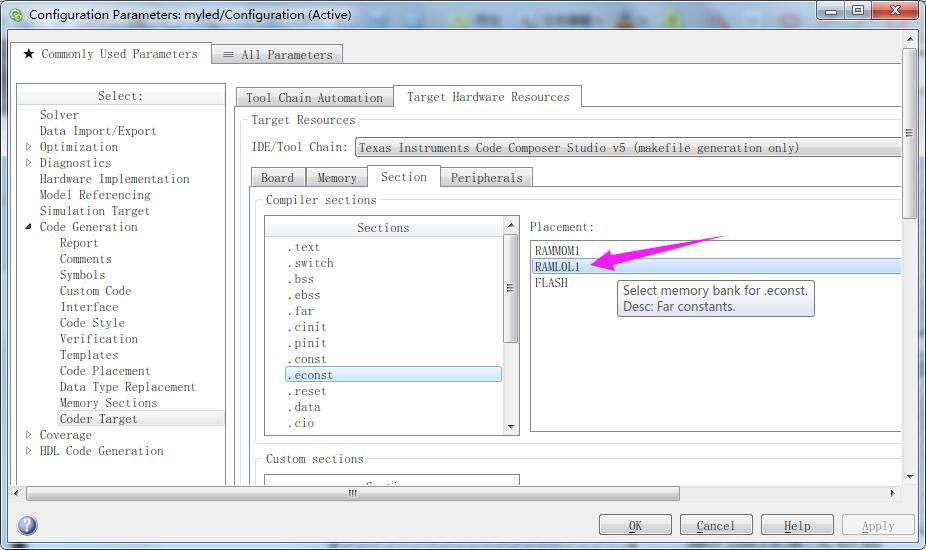Viewport: 926px width, 550px height.
Task: Select Custom Code in the tree
Action: point(96,291)
